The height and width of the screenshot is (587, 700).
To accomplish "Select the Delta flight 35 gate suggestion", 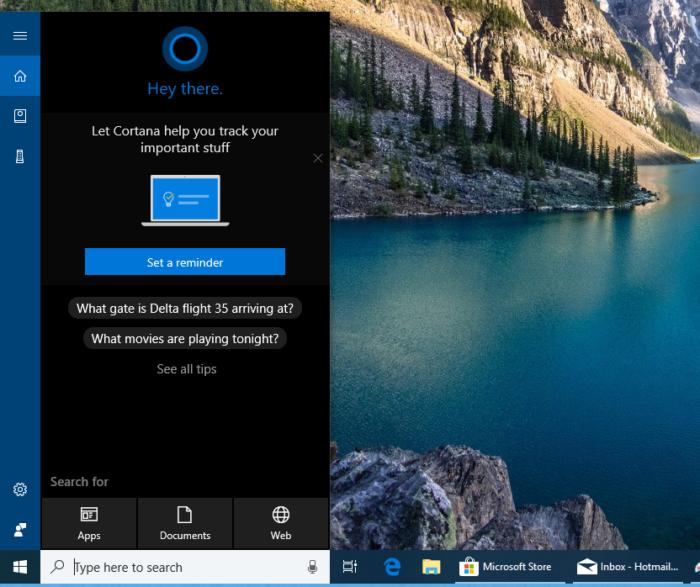I will coord(185,308).
